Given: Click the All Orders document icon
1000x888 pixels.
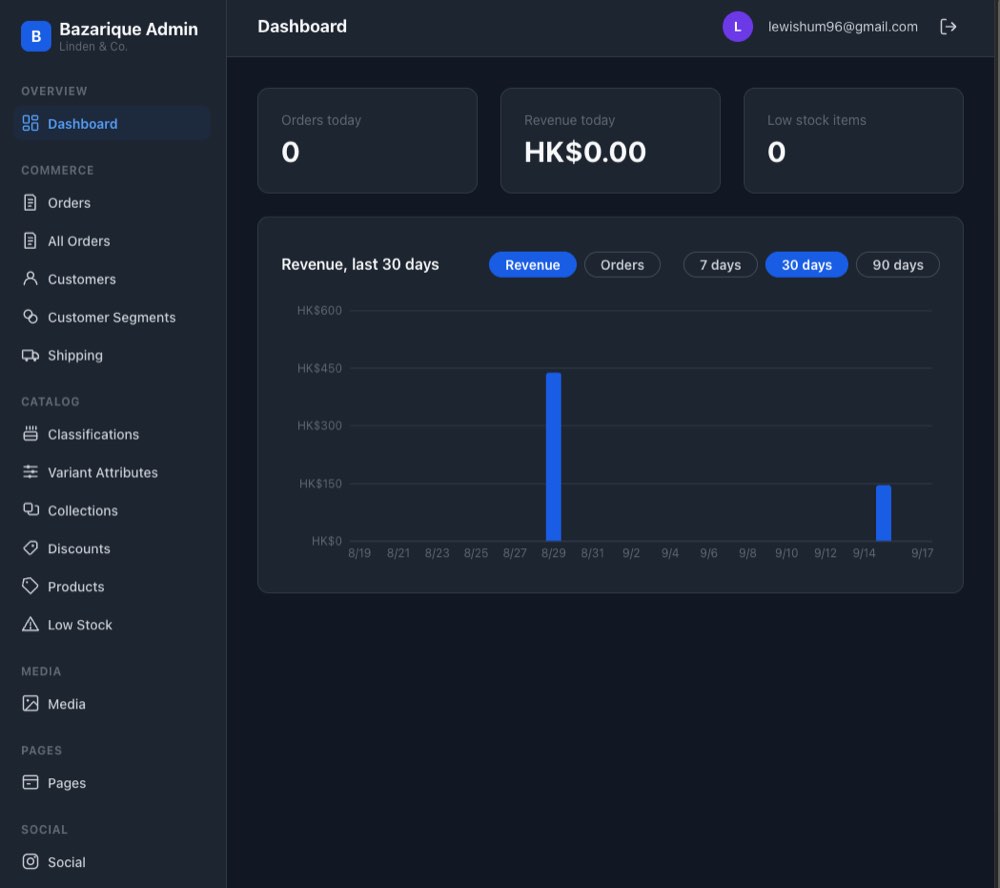Looking at the screenshot, I should [x=30, y=240].
